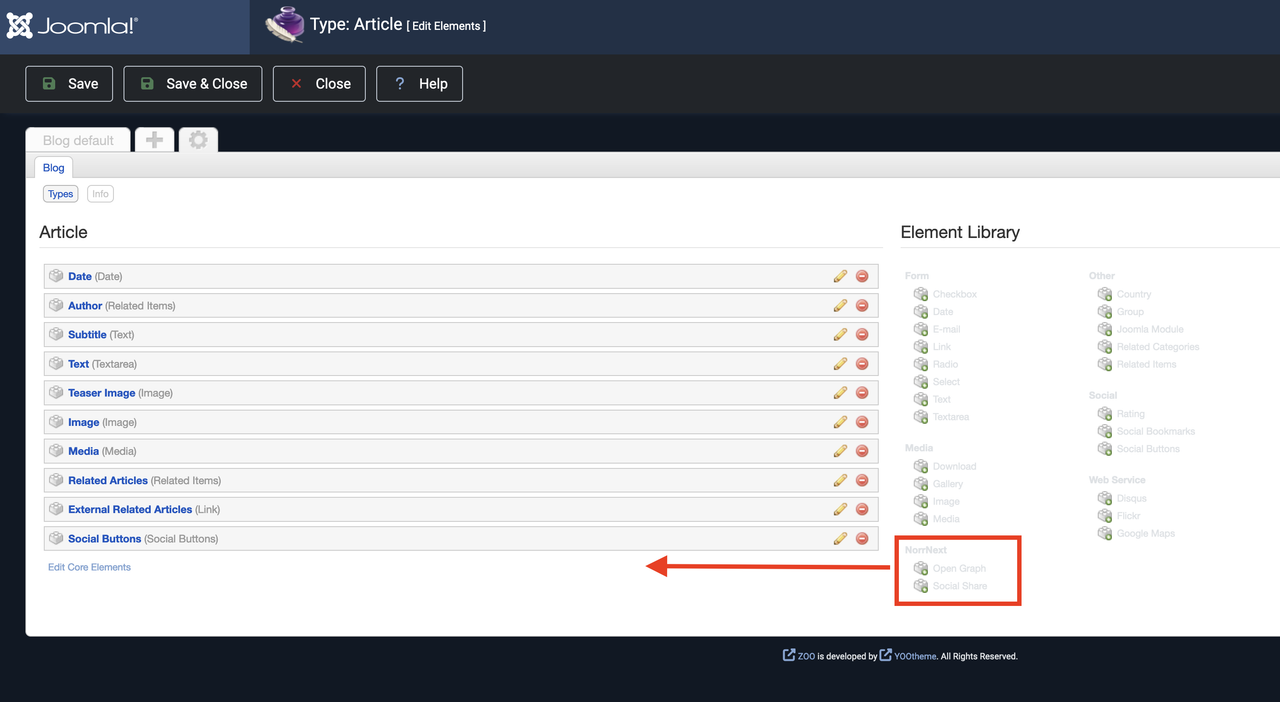The height and width of the screenshot is (702, 1280).
Task: Delete the Author element
Action: (862, 305)
